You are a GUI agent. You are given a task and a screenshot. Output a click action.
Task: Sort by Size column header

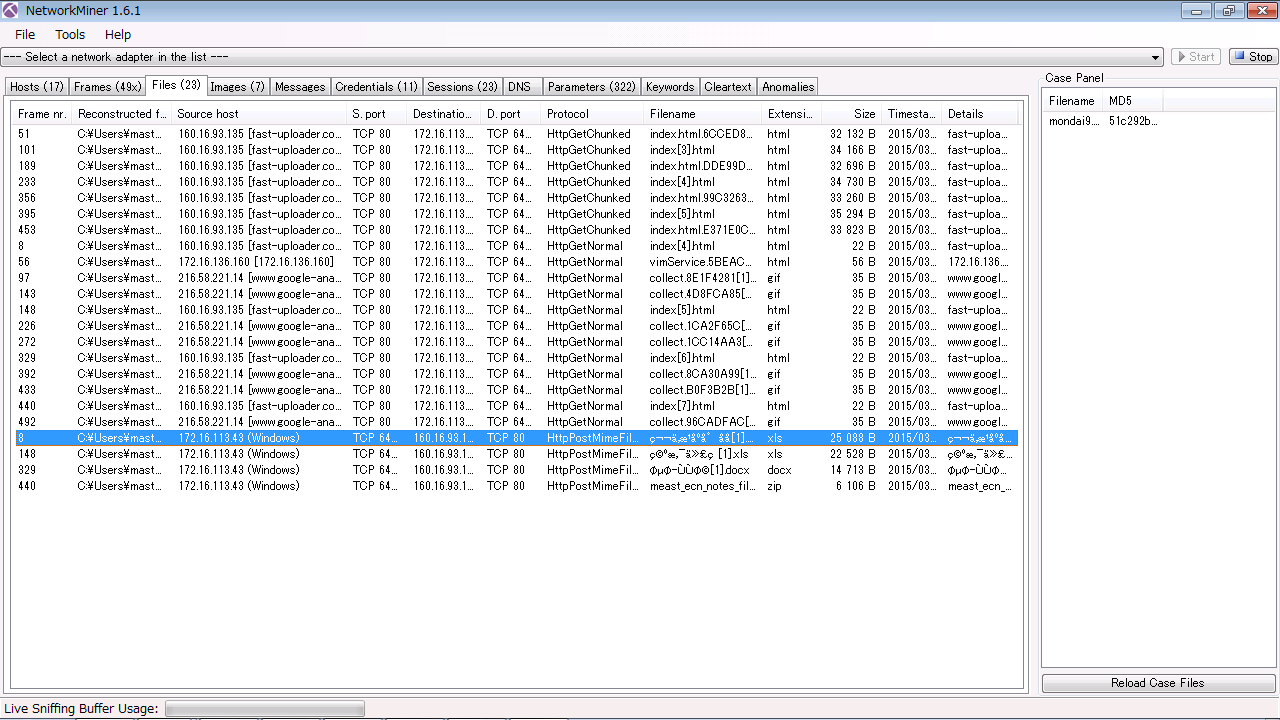(850, 114)
